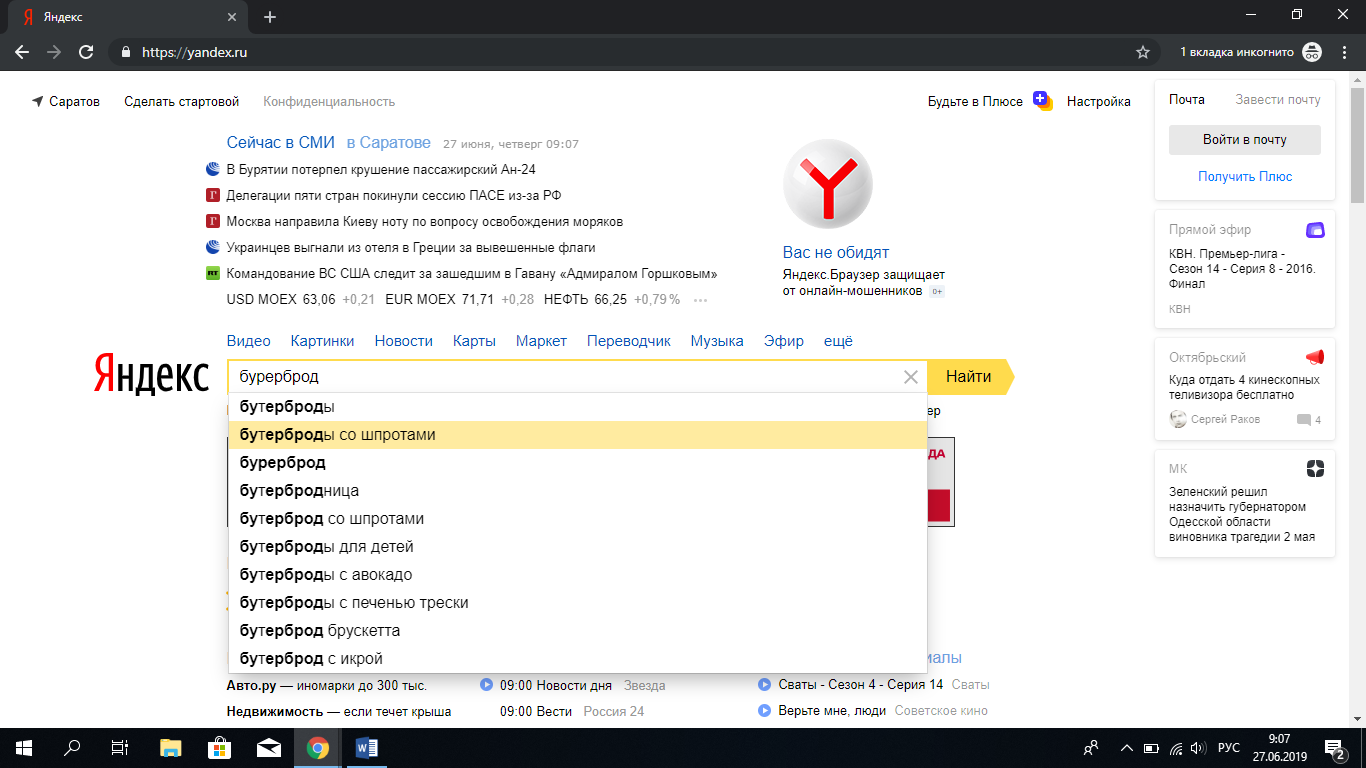This screenshot has height=768, width=1366.
Task: Open Маркет service tab
Action: 541,341
